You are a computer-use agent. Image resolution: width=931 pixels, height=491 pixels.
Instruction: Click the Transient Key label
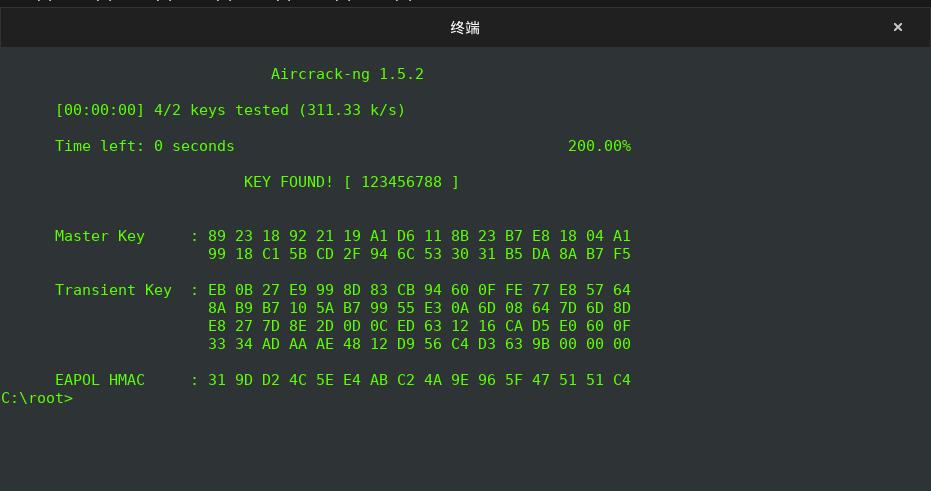113,290
